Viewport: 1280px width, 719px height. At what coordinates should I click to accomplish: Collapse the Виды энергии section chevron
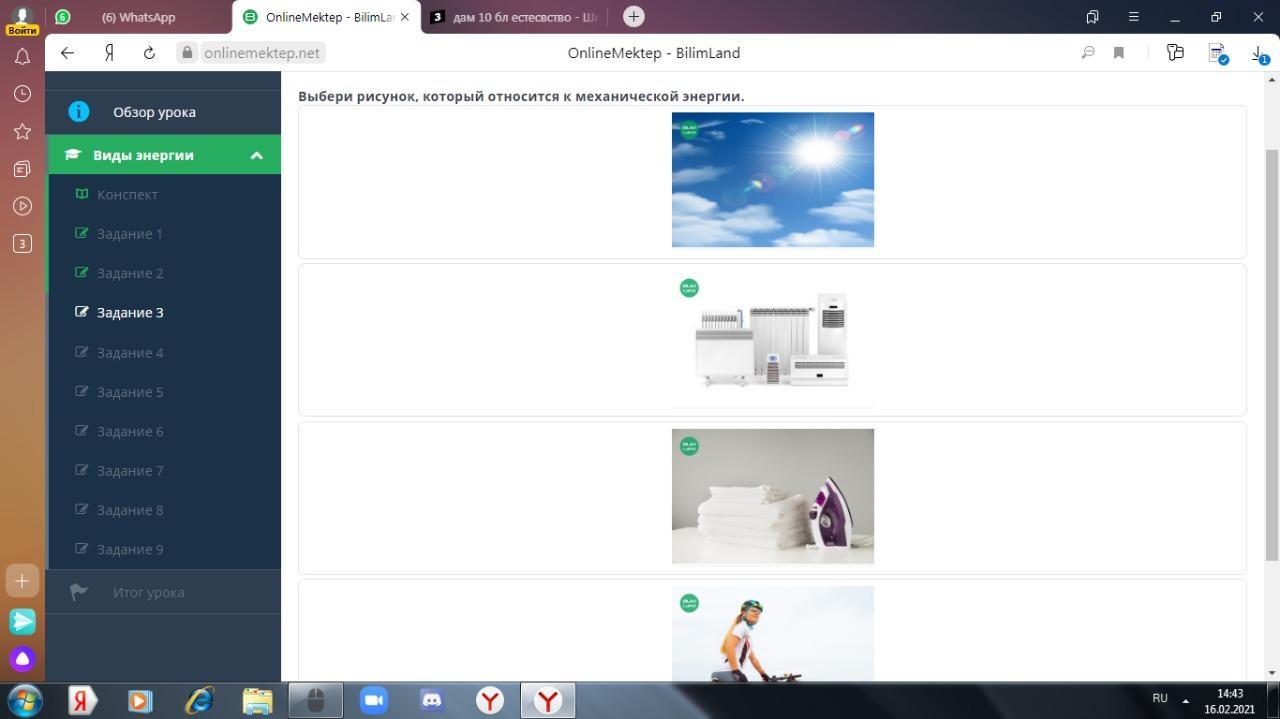tap(256, 155)
